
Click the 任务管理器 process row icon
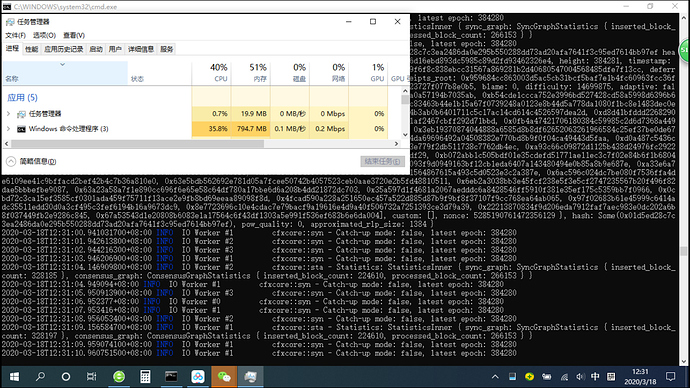pyautogui.click(x=21, y=114)
